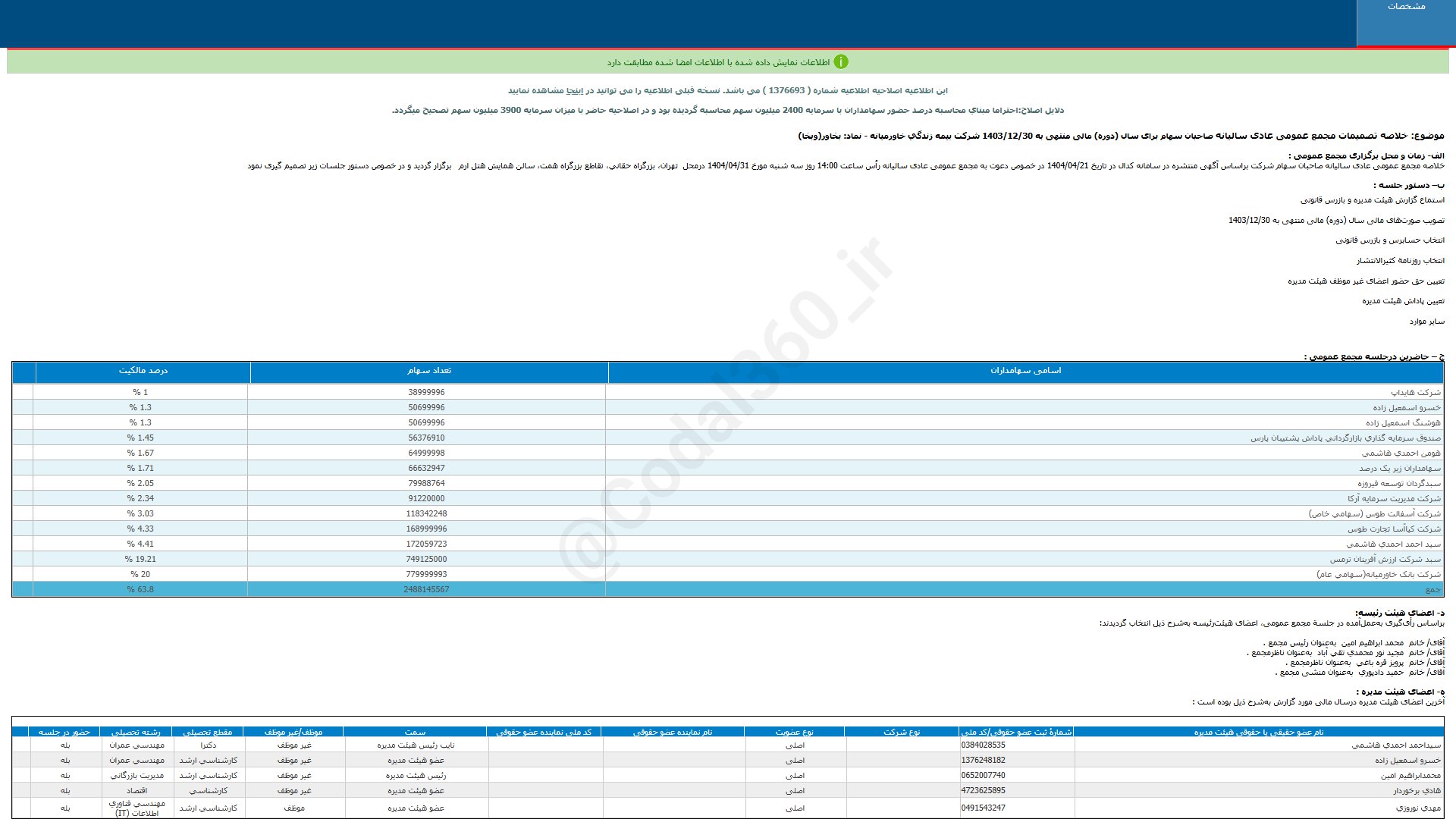Click share count 749125000
This screenshot has height=819, width=1456.
tap(426, 560)
